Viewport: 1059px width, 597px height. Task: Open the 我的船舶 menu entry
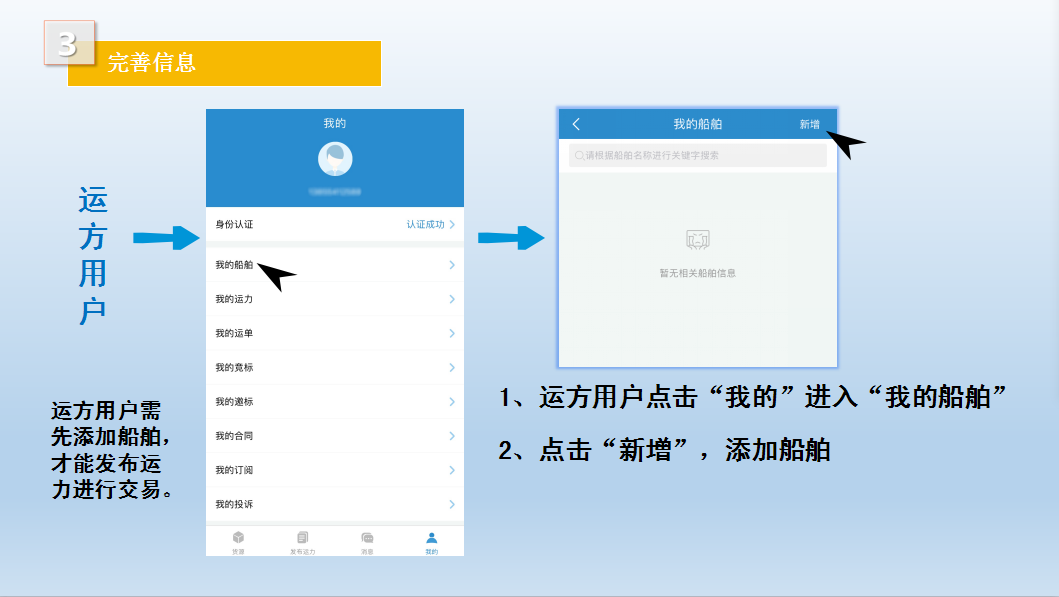coord(235,265)
